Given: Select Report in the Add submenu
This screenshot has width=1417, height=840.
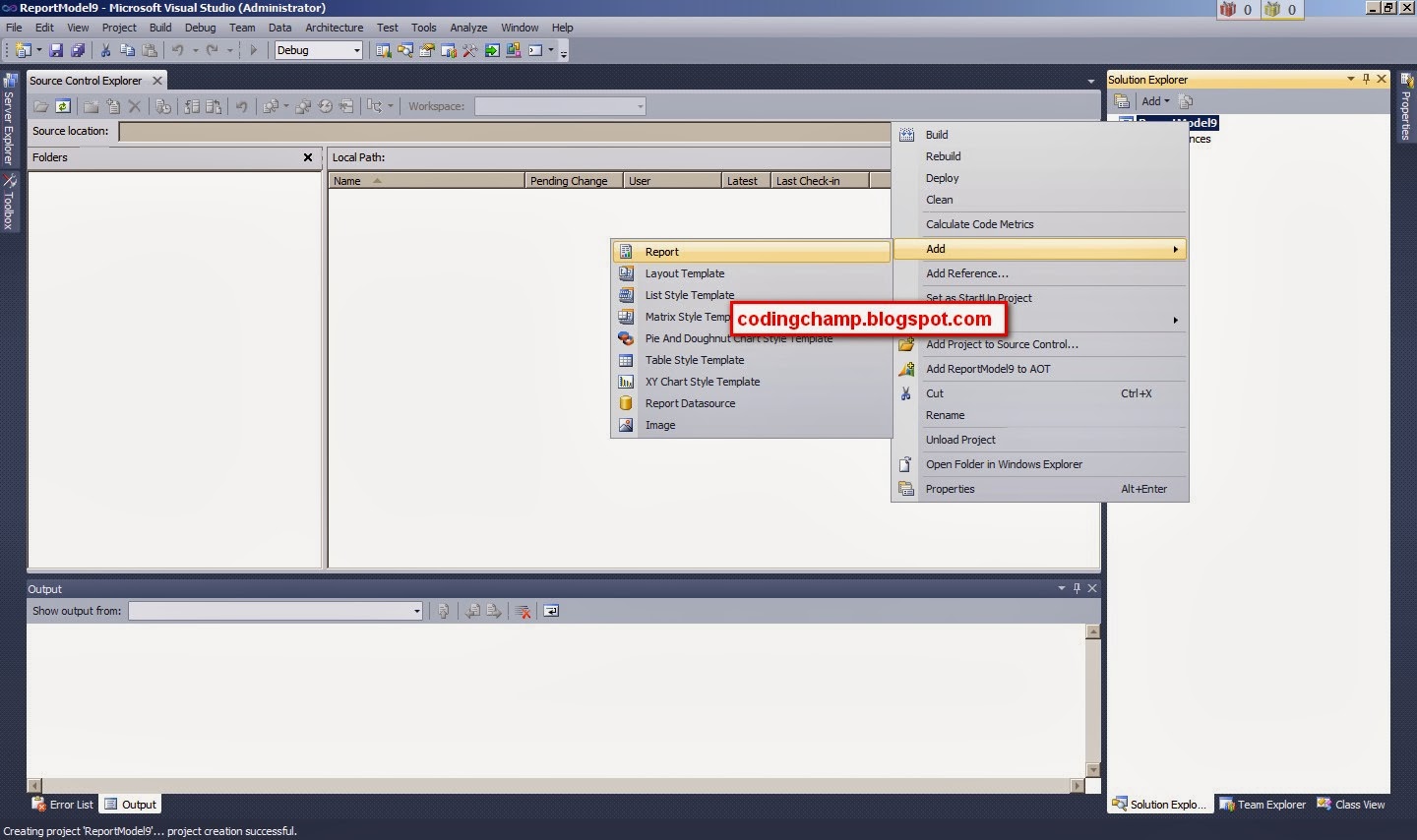Looking at the screenshot, I should coord(752,252).
